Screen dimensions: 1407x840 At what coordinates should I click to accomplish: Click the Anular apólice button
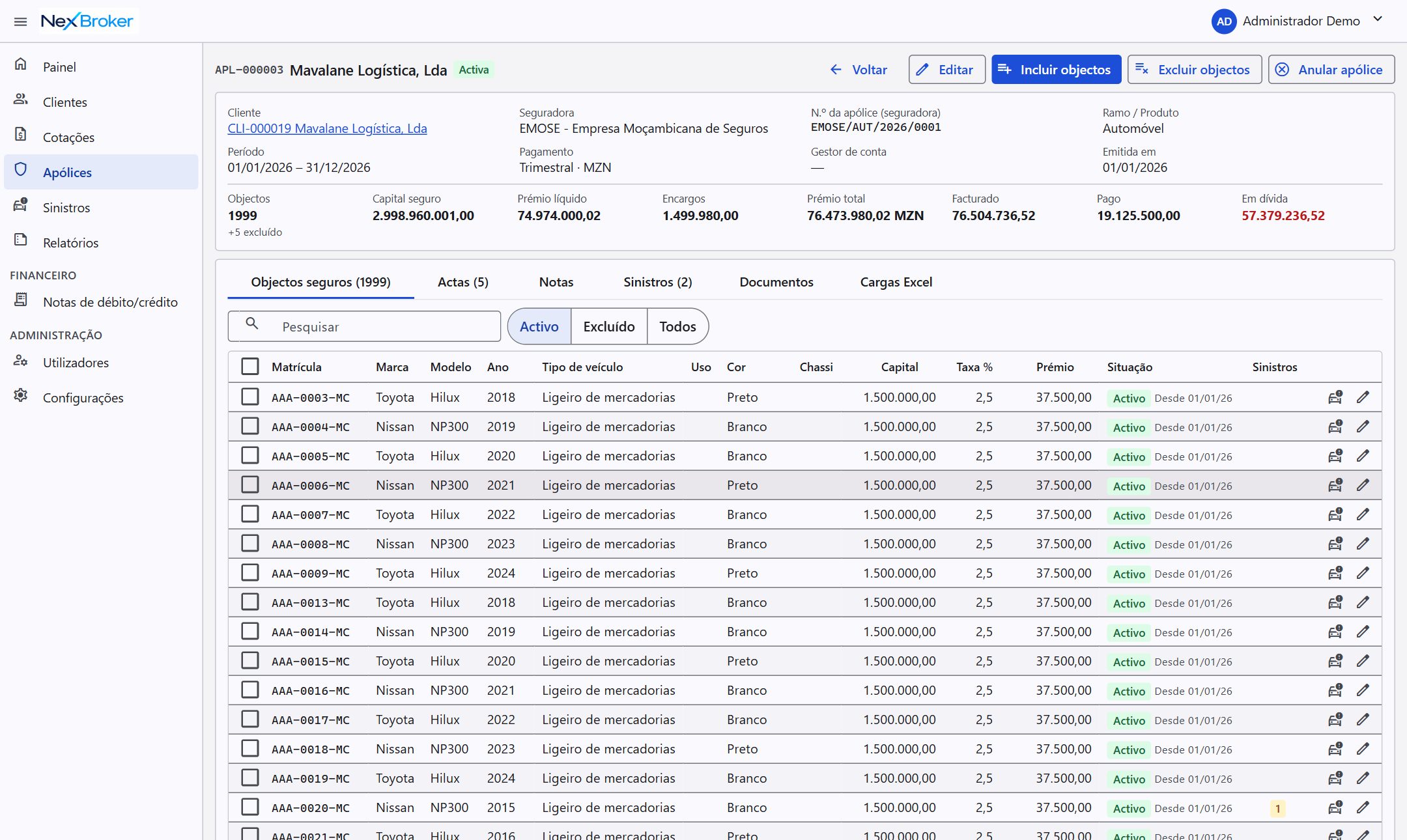pyautogui.click(x=1331, y=70)
